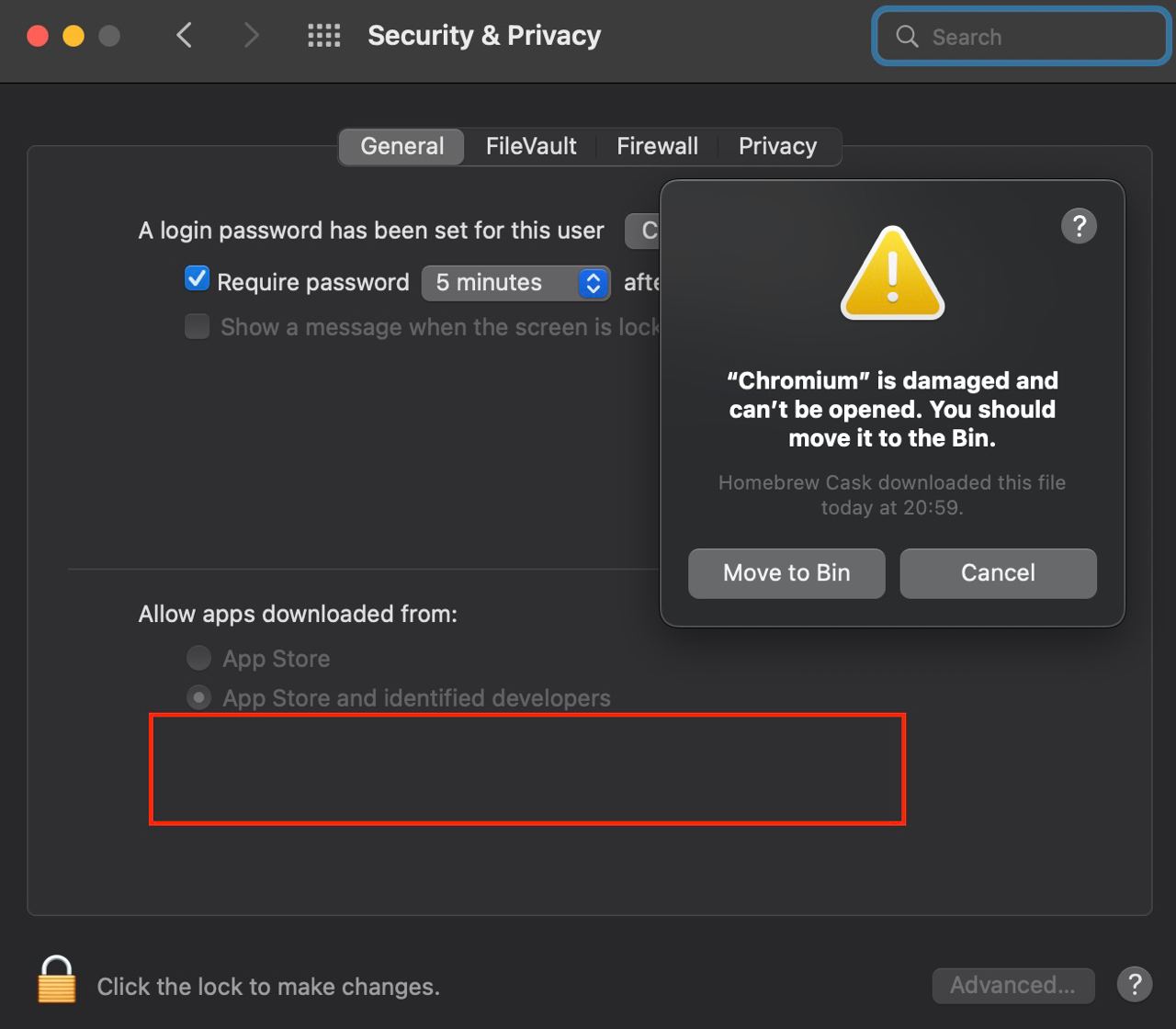Click the yellow warning triangle icon
Screen dimensions: 1176x1029
(x=892, y=274)
